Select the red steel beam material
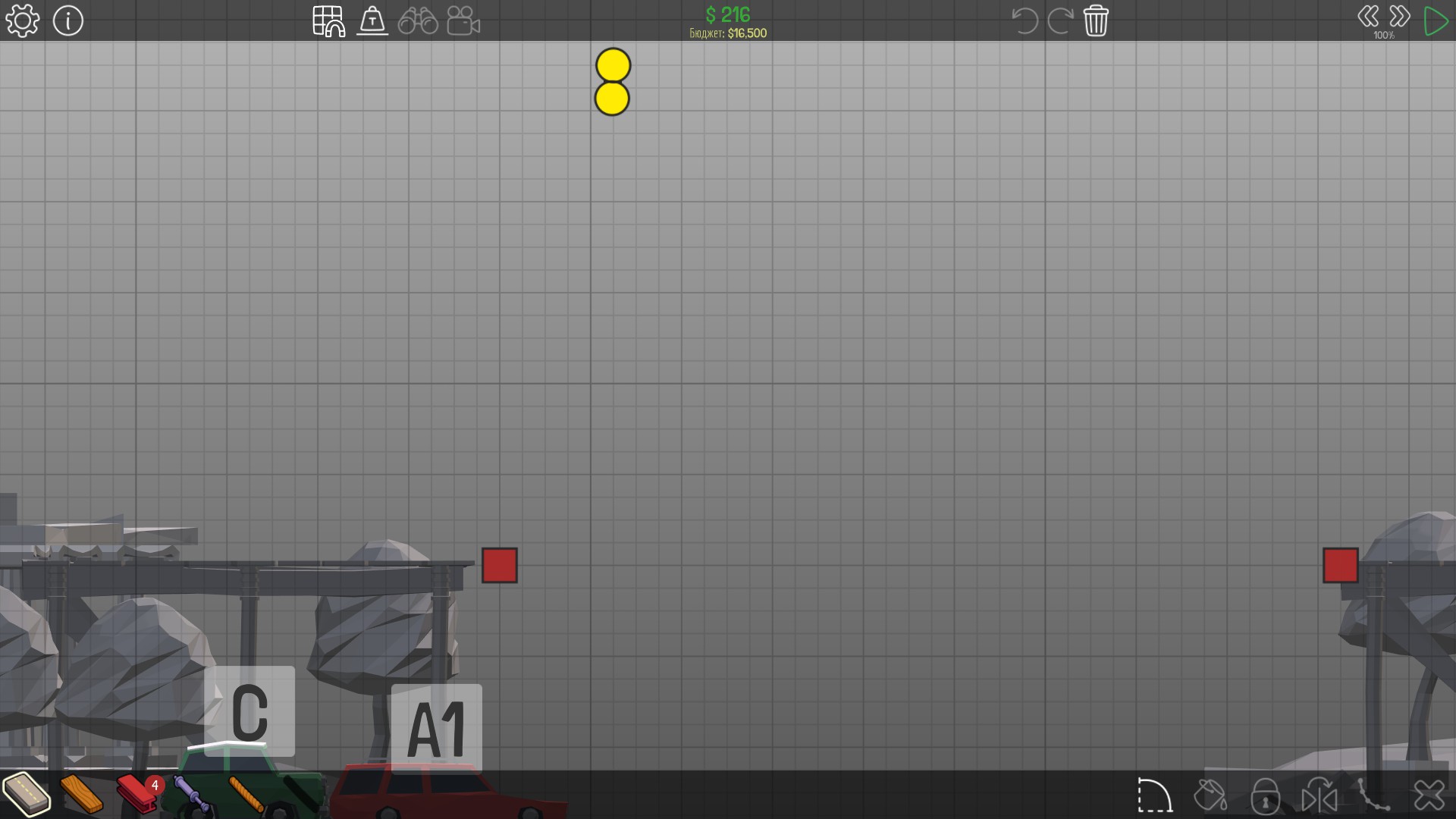The image size is (1456, 819). pyautogui.click(x=136, y=794)
